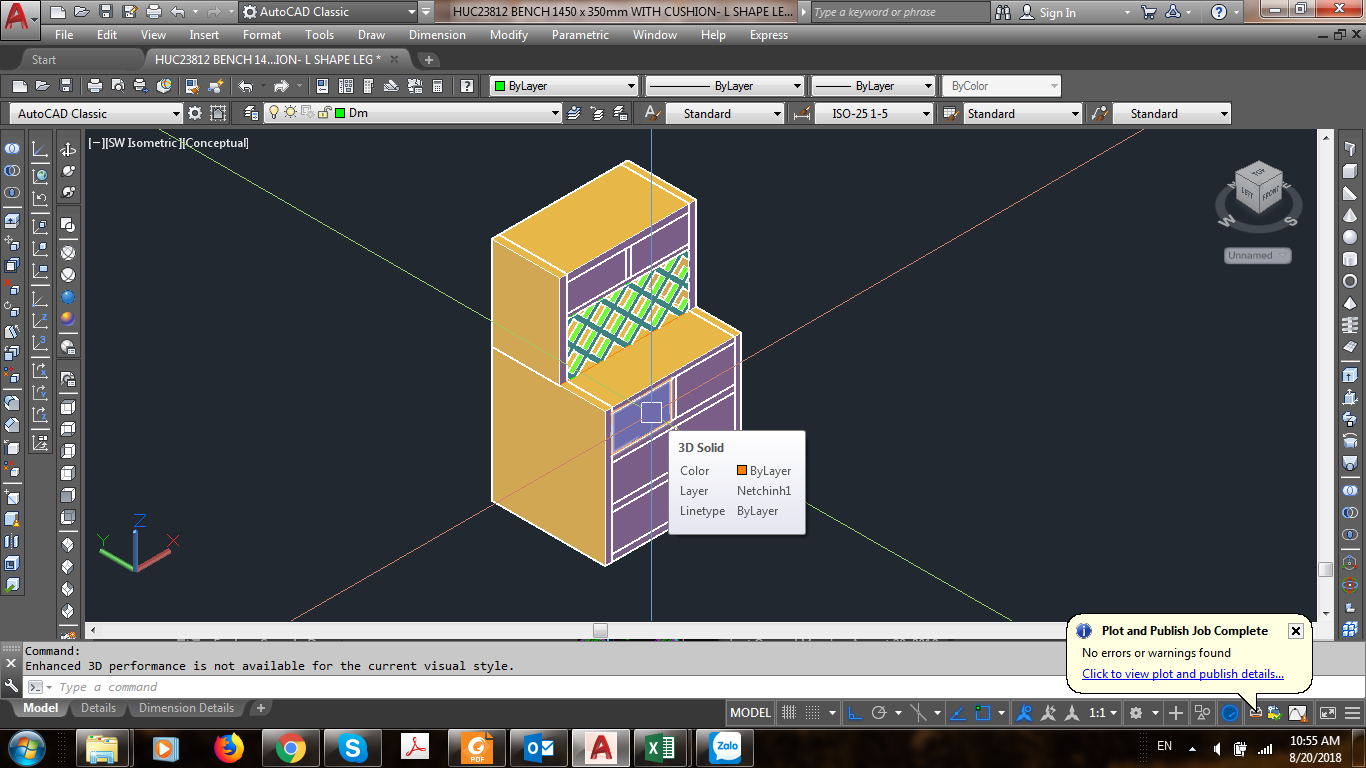Image resolution: width=1366 pixels, height=768 pixels.
Task: Click the Sign In button
Action: point(1048,13)
